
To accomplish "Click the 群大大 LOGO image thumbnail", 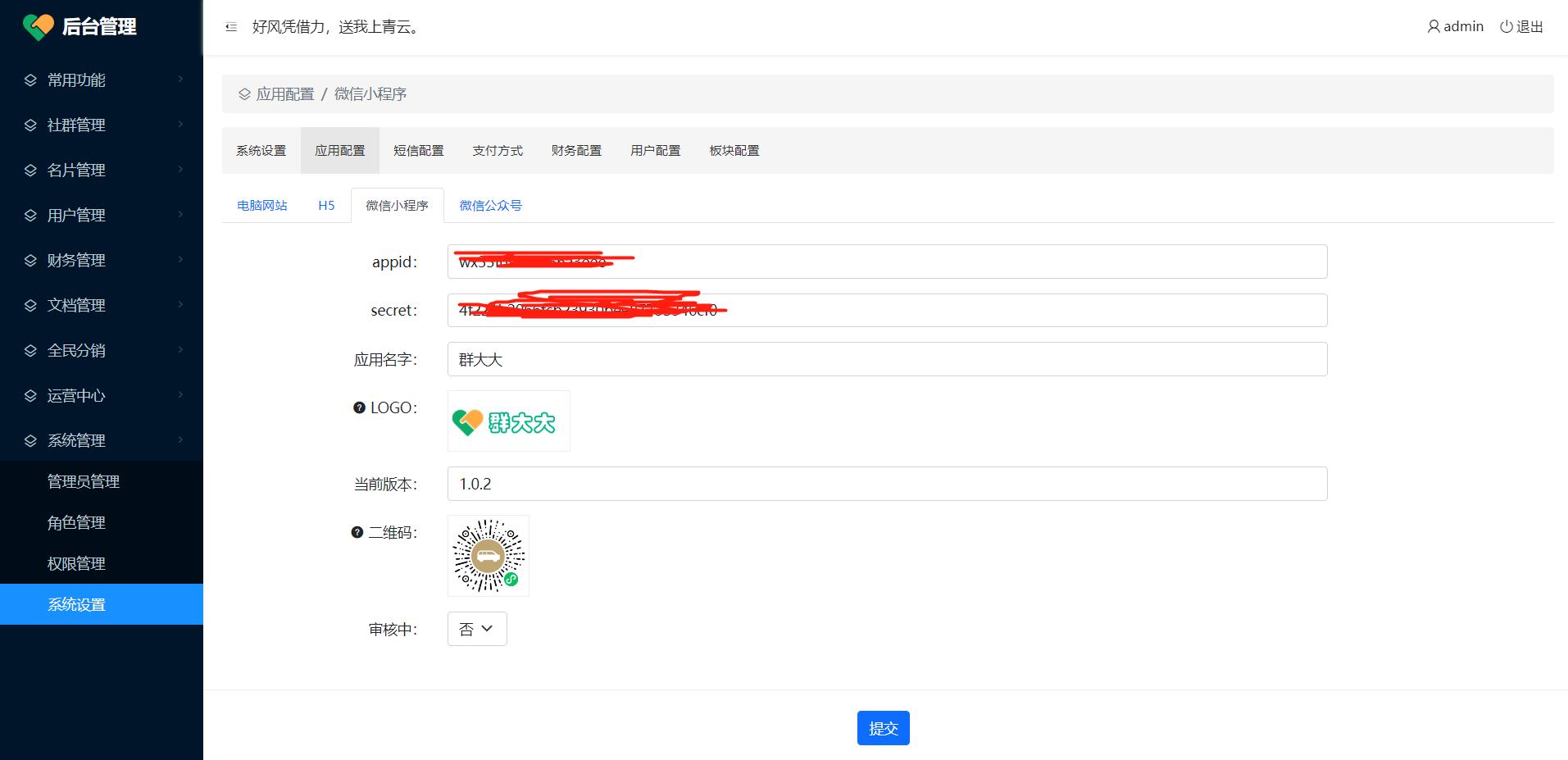I will click(x=508, y=421).
